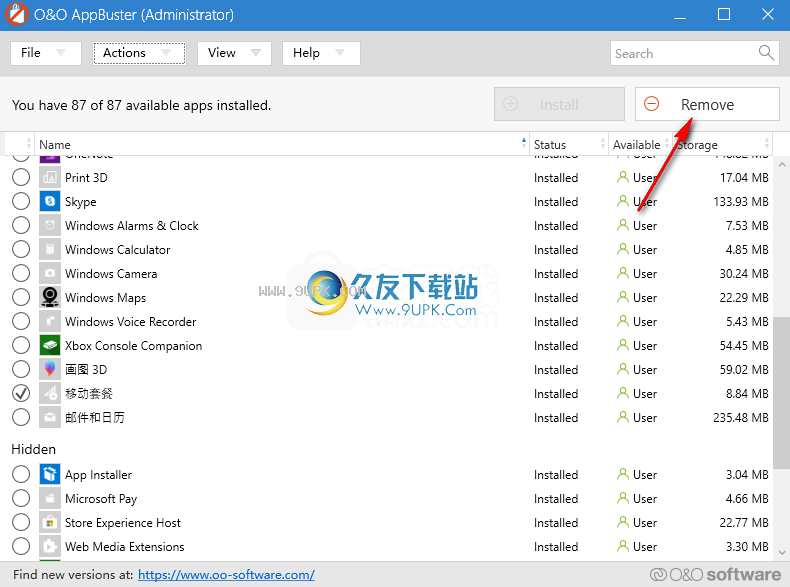Open the Actions dropdown menu

click(139, 53)
